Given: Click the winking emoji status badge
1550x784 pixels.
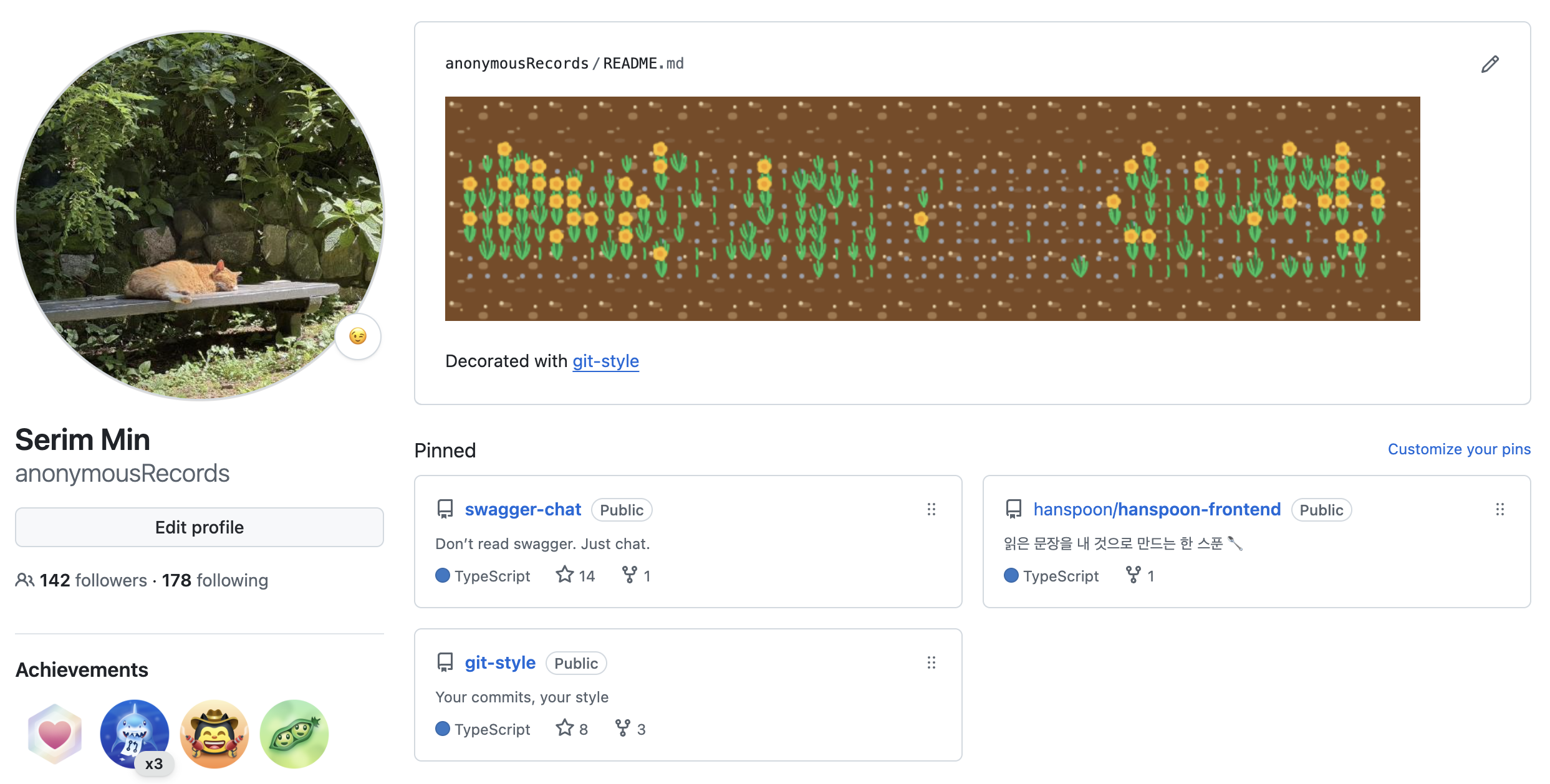Looking at the screenshot, I should point(358,337).
